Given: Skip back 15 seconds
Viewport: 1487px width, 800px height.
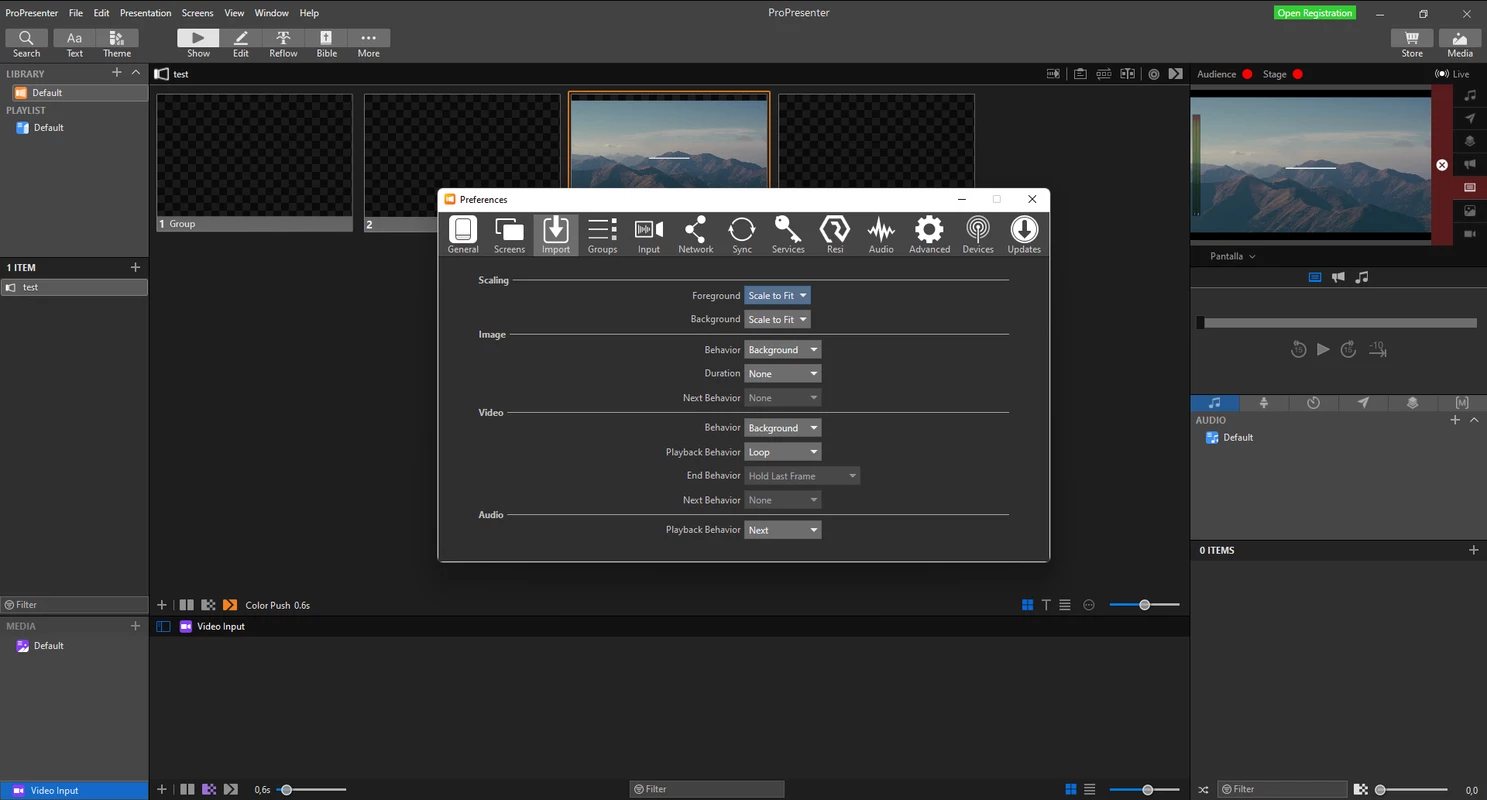Looking at the screenshot, I should click(1298, 349).
